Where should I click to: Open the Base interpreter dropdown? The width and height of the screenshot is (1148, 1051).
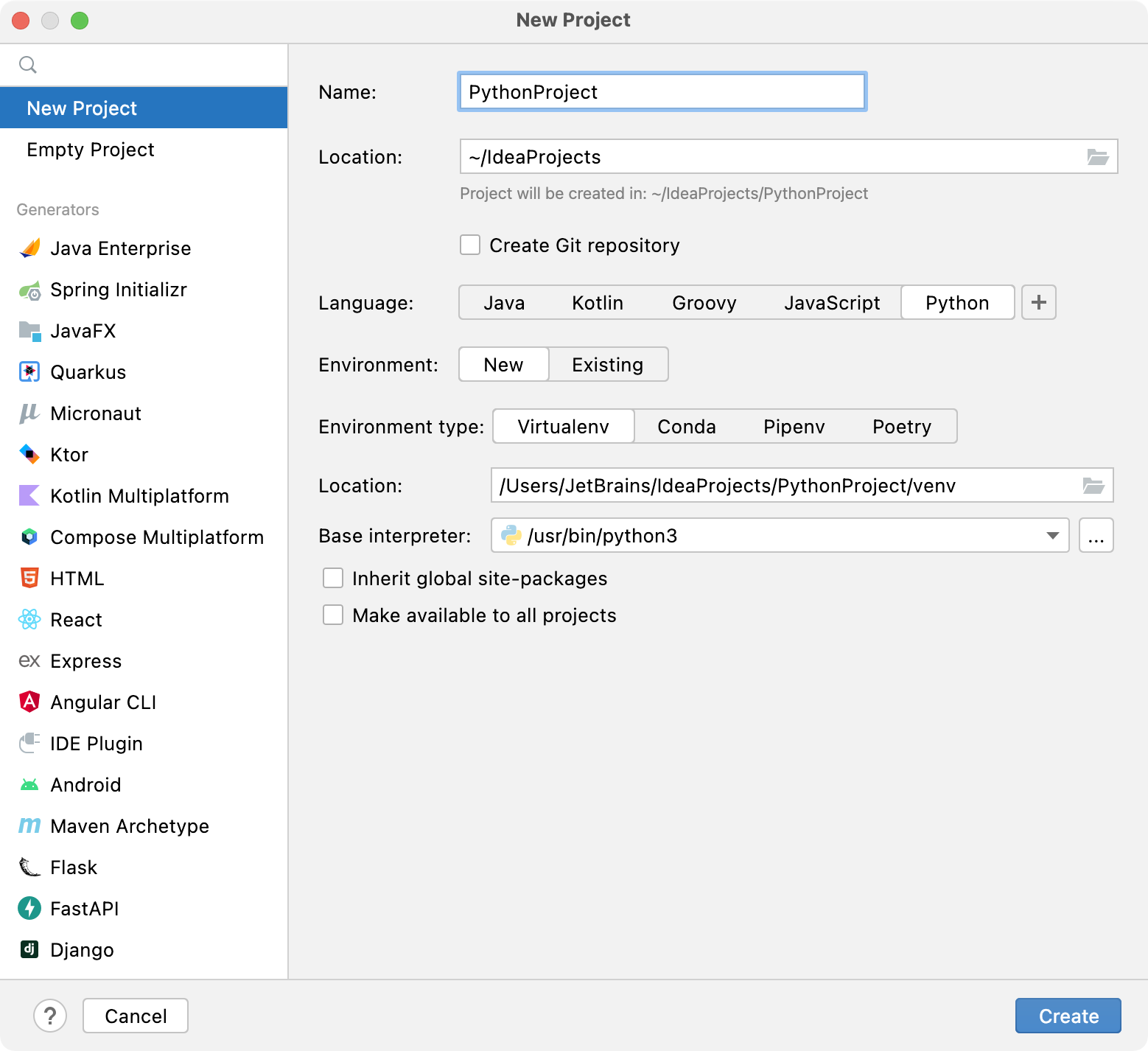tap(1052, 536)
